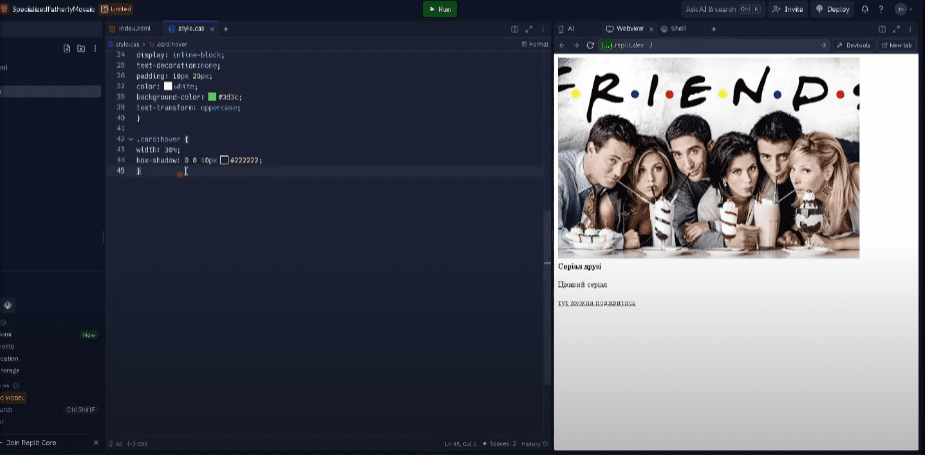The image size is (925, 455).
Task: Switch to the AI tab in the right pane
Action: pyautogui.click(x=566, y=28)
